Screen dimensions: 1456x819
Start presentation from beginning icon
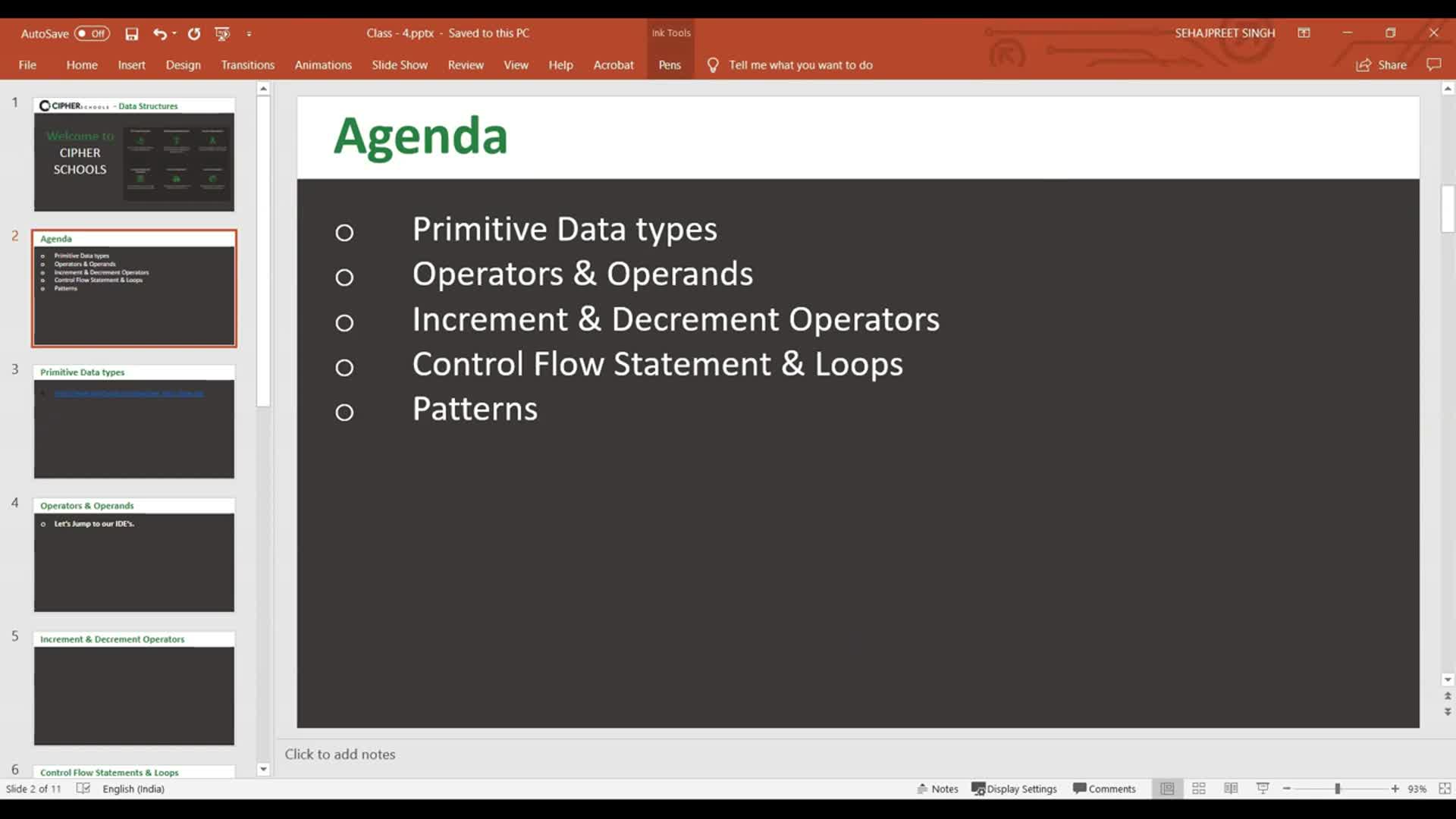click(x=222, y=33)
